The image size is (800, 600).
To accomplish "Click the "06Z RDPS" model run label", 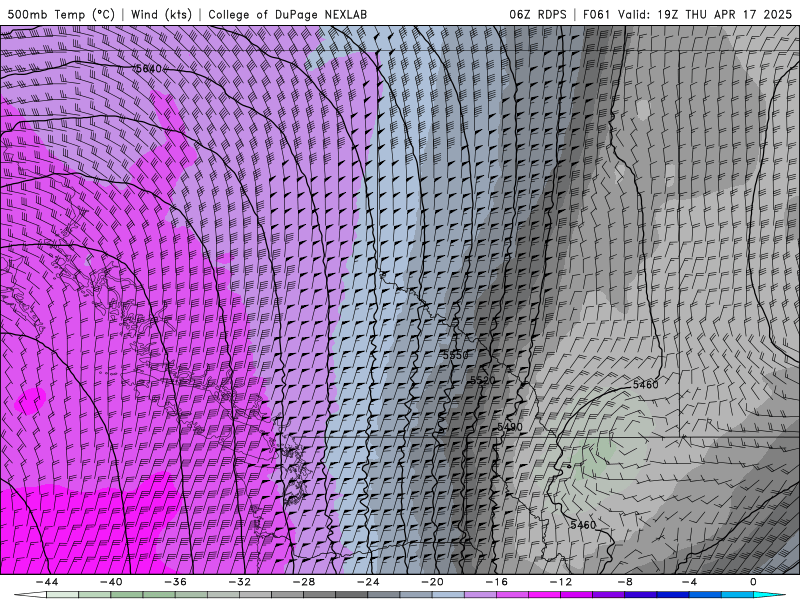I will 538,14.
